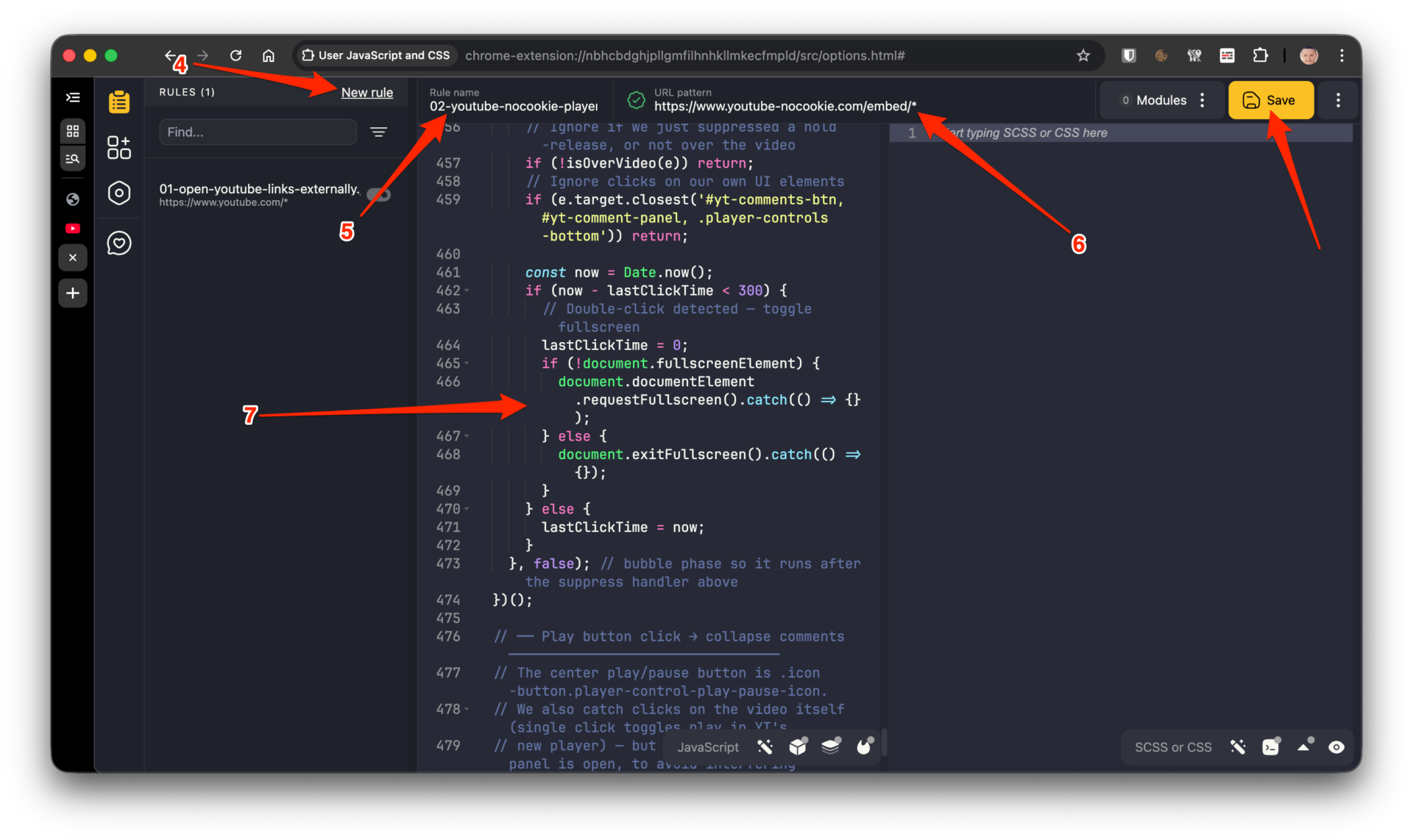Screen dimensions: 1413x840
Task: Click line number 474 in the gutter
Action: coord(448,600)
